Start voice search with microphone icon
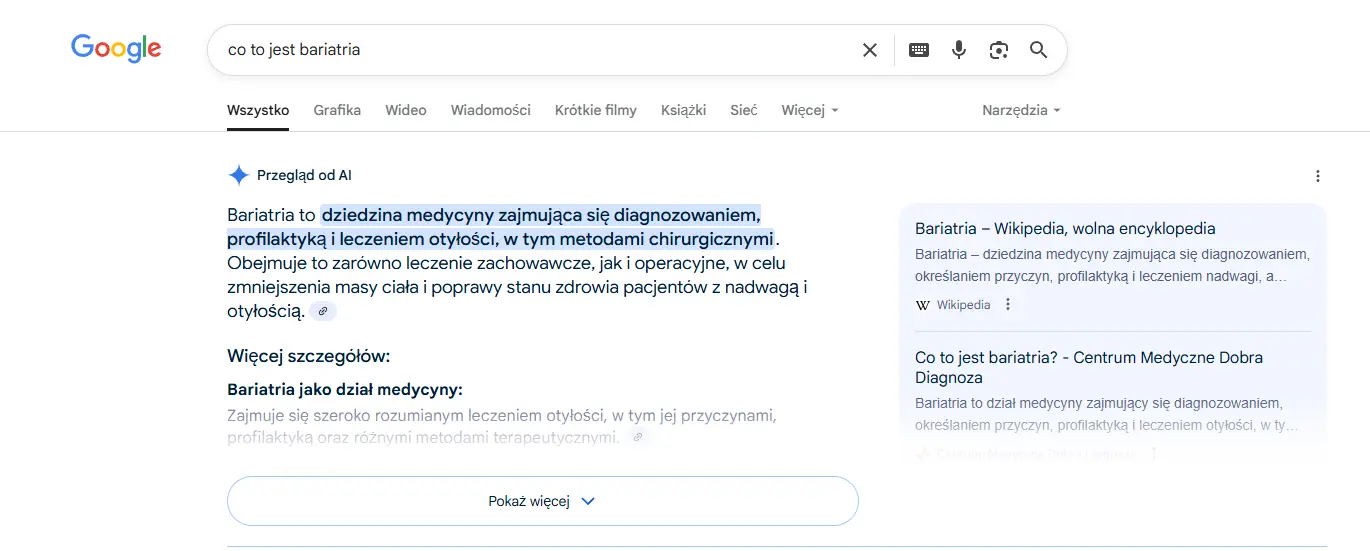Viewport: 1370px width, 551px height. (x=959, y=50)
